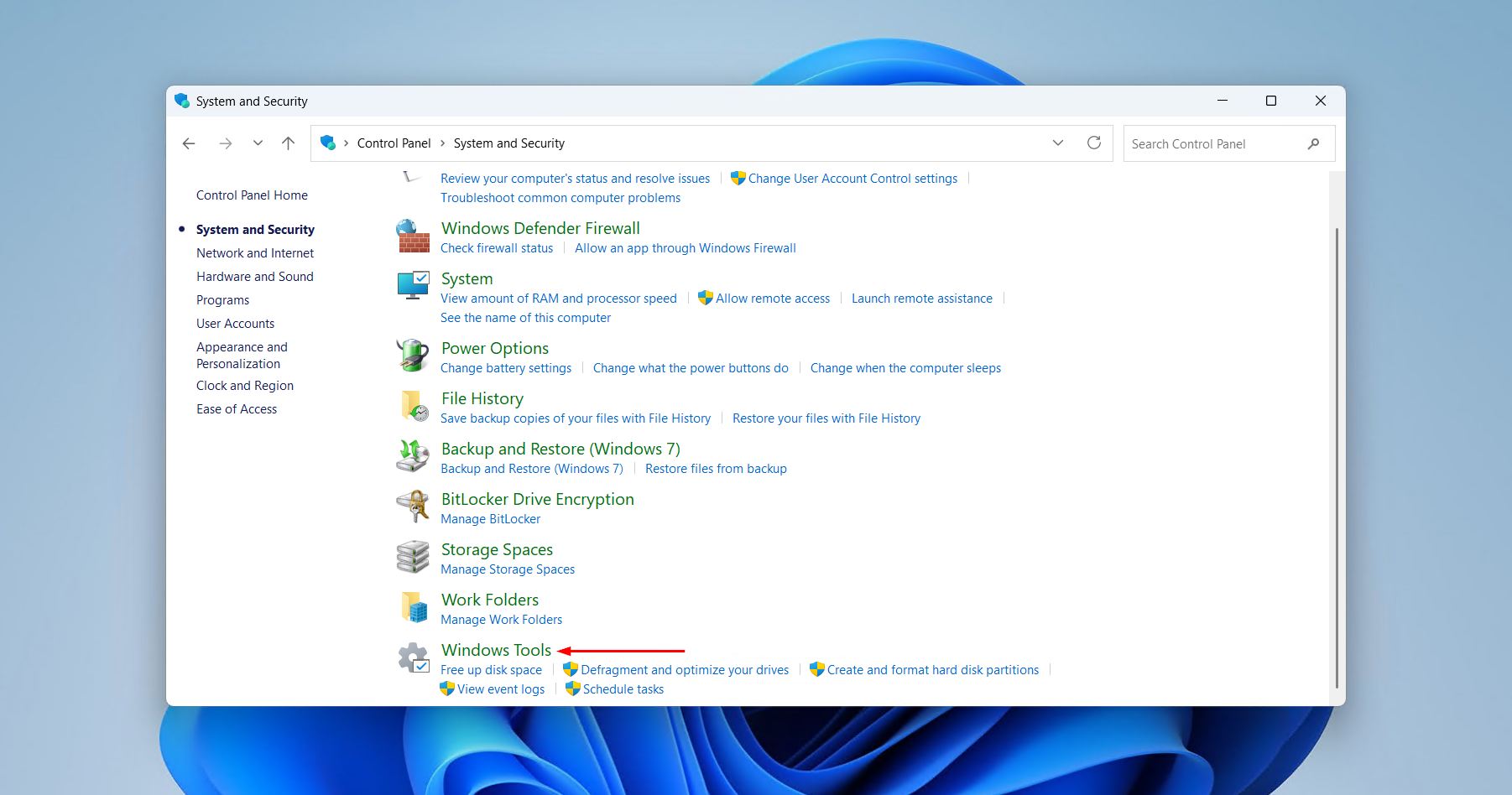Click Launch remote assistance
1512x795 pixels.
922,299
